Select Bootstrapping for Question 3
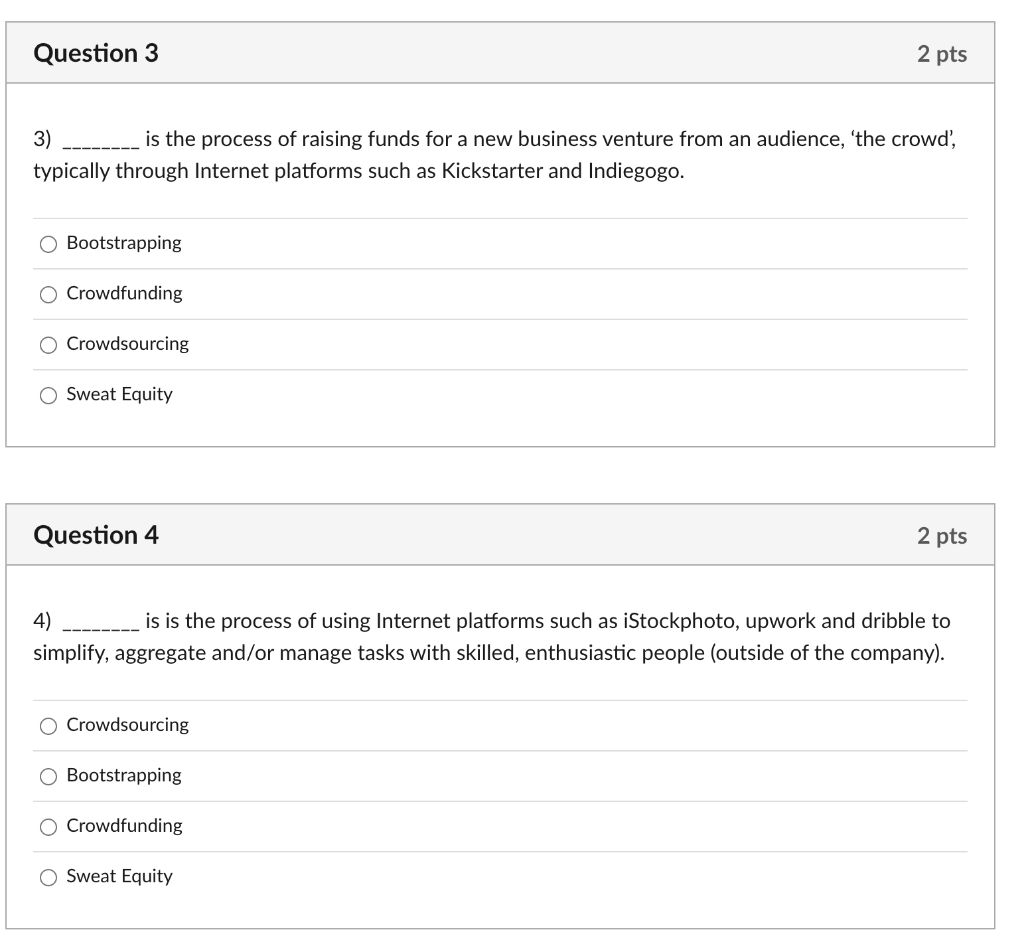 47,242
